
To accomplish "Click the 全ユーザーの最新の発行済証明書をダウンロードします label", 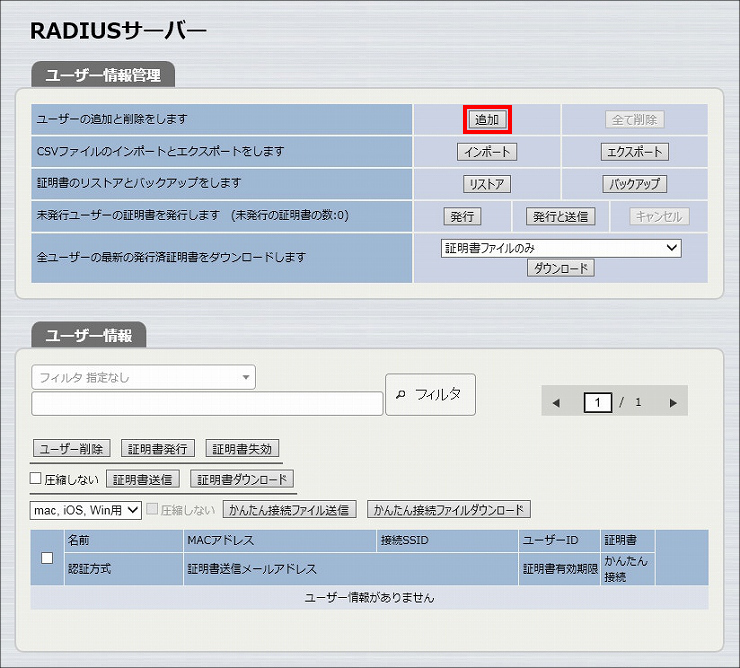I will click(171, 257).
